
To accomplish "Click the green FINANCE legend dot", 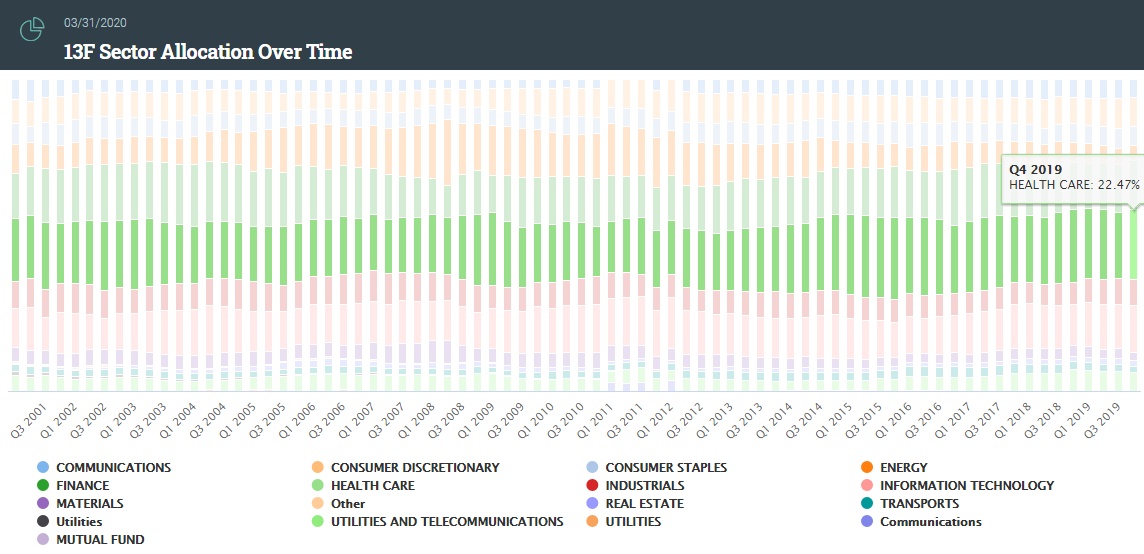I will point(42,486).
